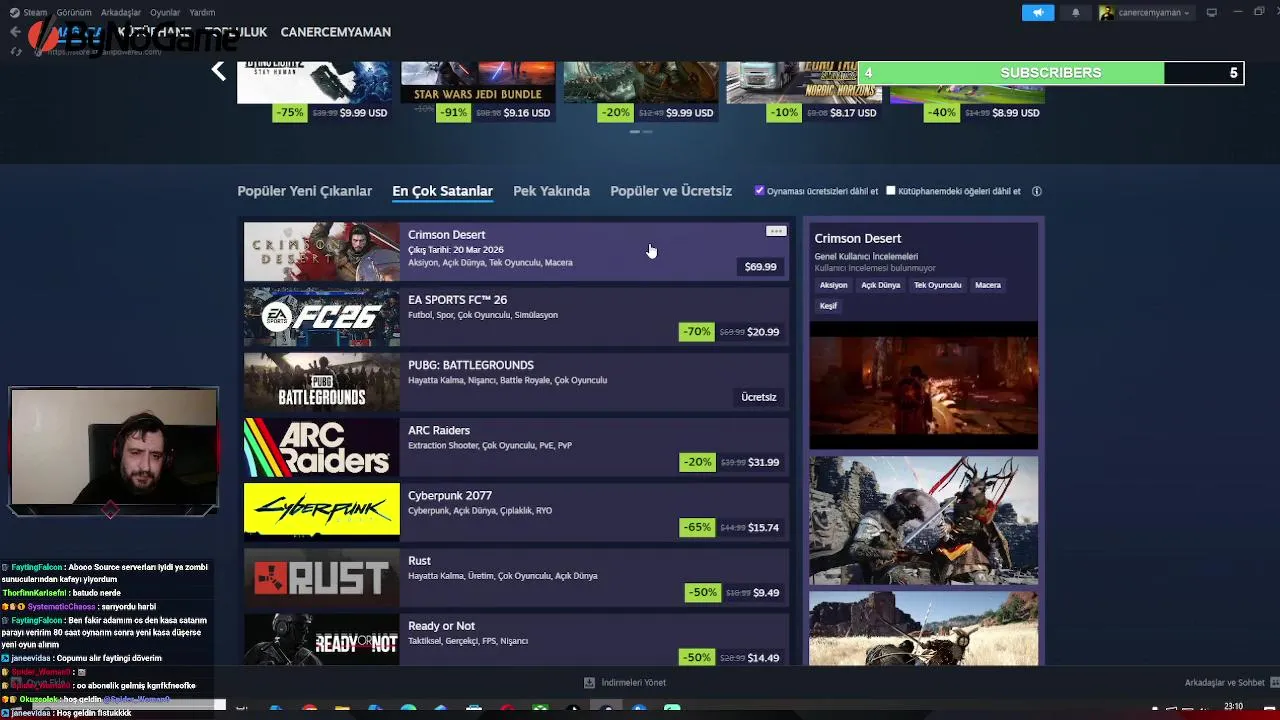Screen dimensions: 1280x720
Task: Open the Arkadaşlar menu
Action: [x=121, y=13]
